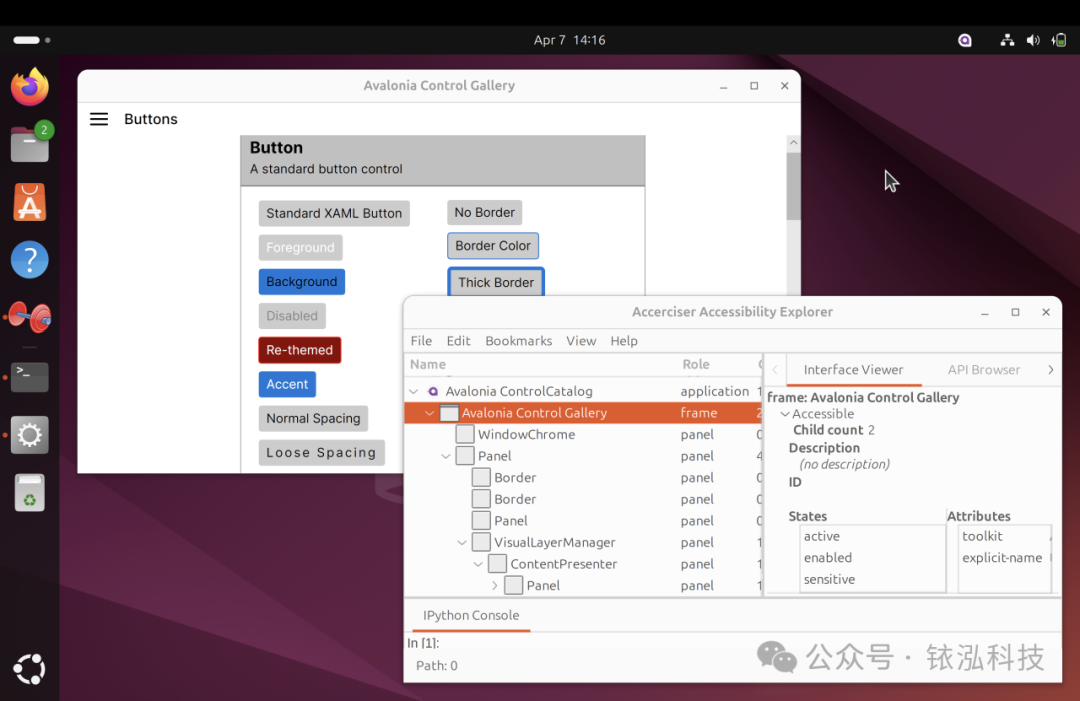Switch to the API Browser tab
This screenshot has height=701, width=1080.
[x=984, y=370]
